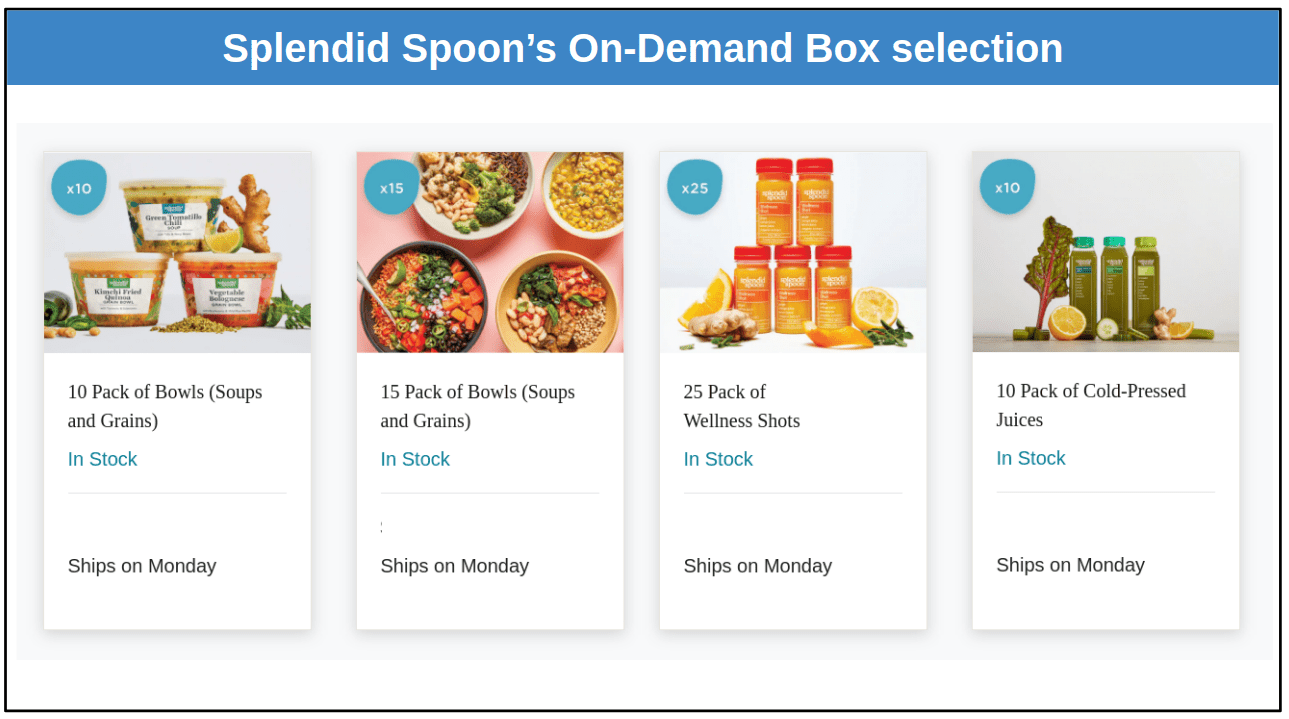Click Ships on Monday in Wellness Shots card
The height and width of the screenshot is (719, 1289).
coord(758,566)
